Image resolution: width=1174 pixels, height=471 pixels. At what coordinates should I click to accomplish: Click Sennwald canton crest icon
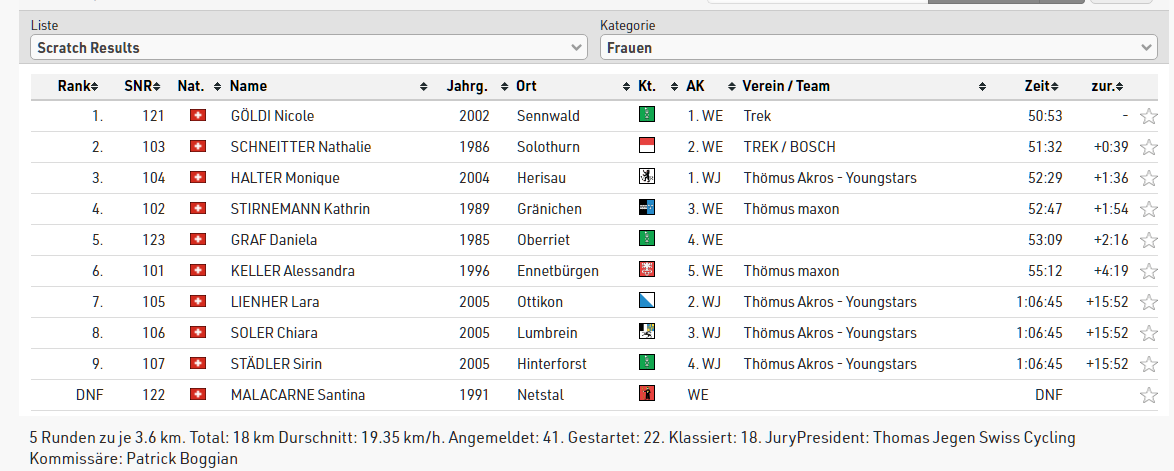[x=646, y=115]
